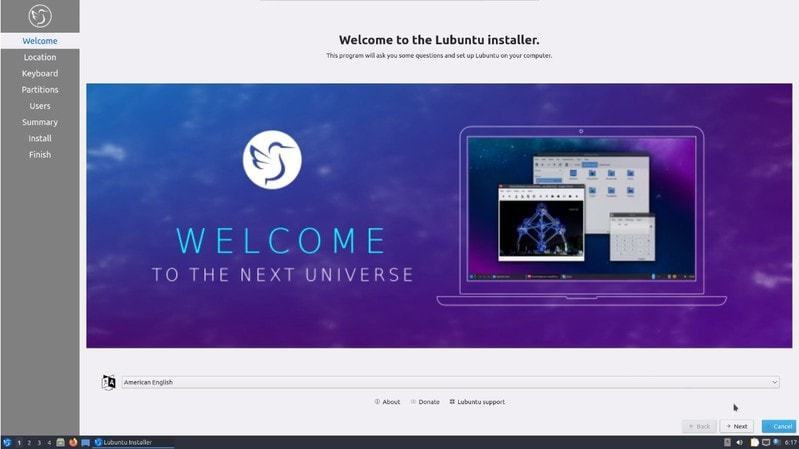Open the clipboard tray icon
Viewport: 799px width, 449px height.
click(753, 441)
